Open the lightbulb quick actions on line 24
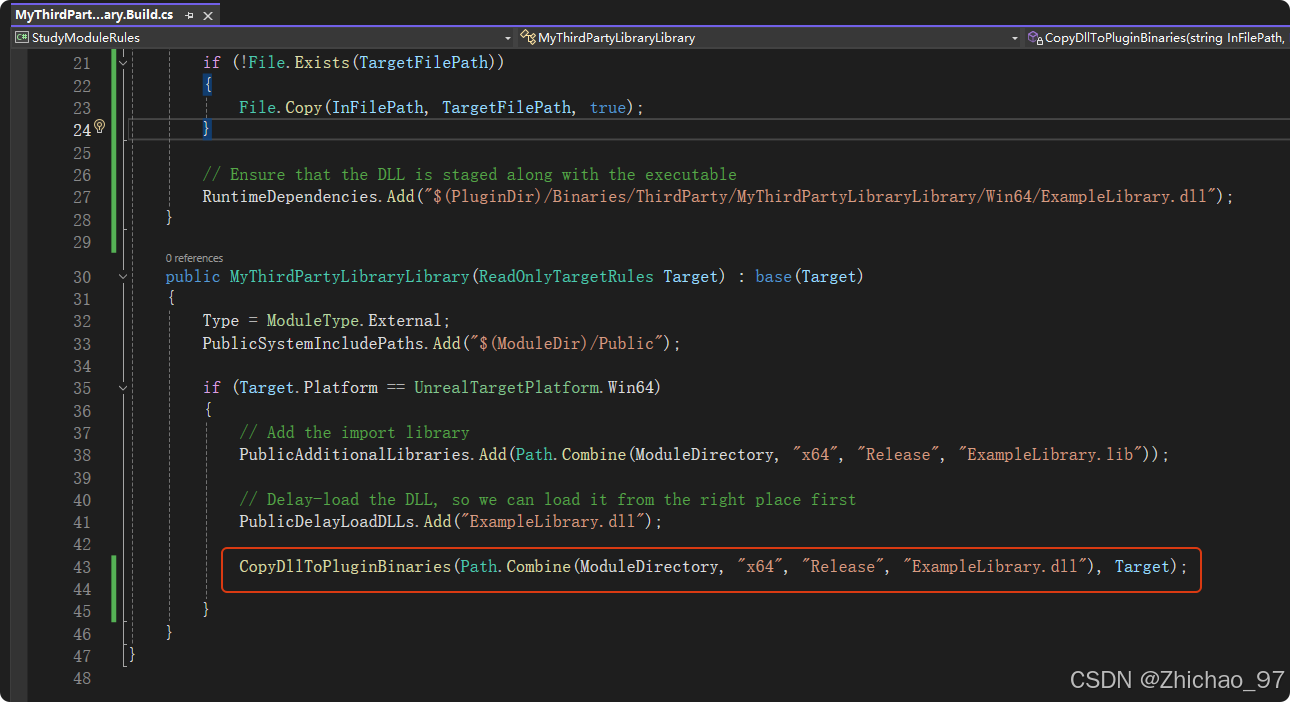This screenshot has width=1290, height=702. point(100,128)
